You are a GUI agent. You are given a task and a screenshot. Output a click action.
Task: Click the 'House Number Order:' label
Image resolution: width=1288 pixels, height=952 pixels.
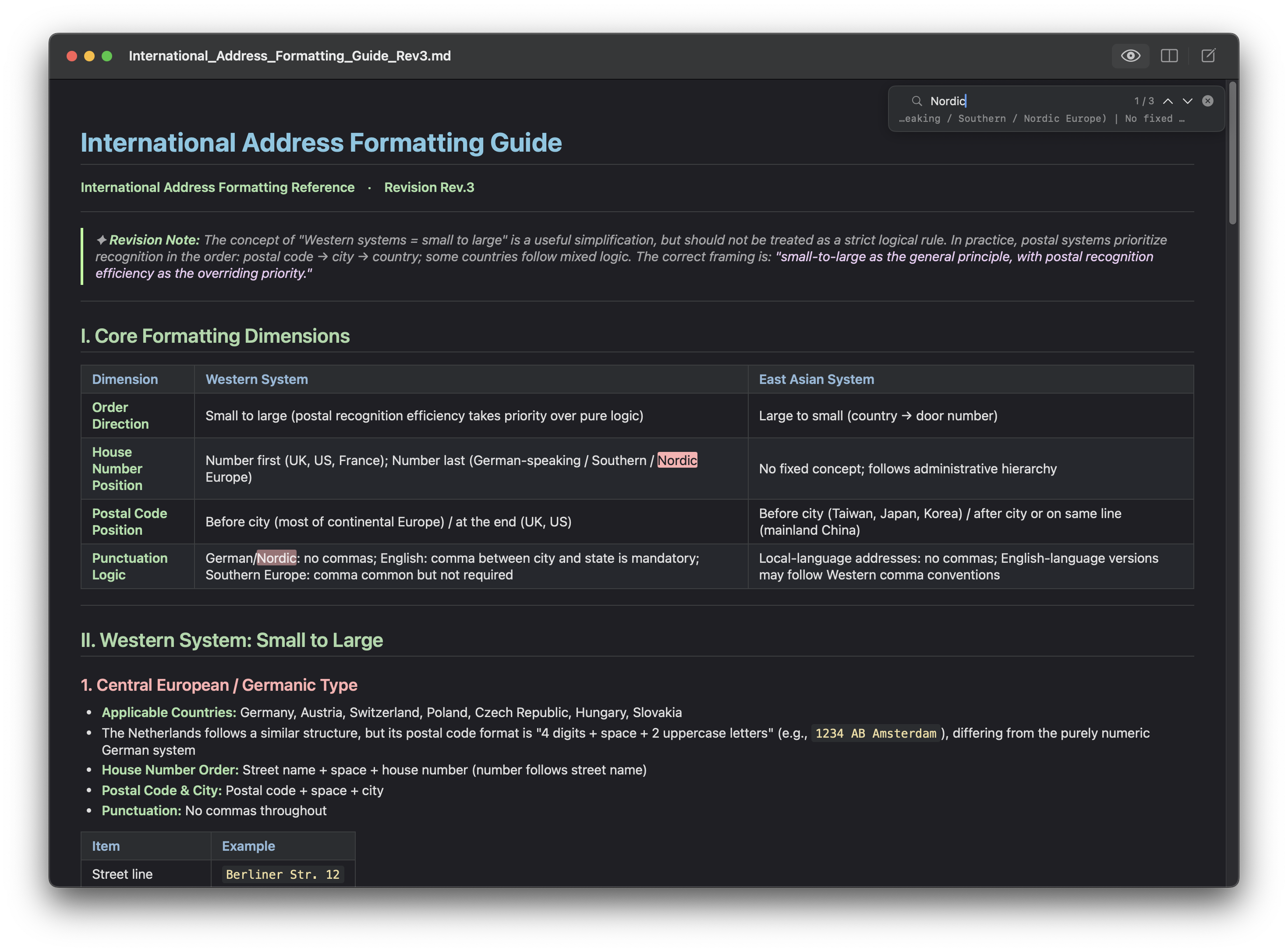point(170,770)
